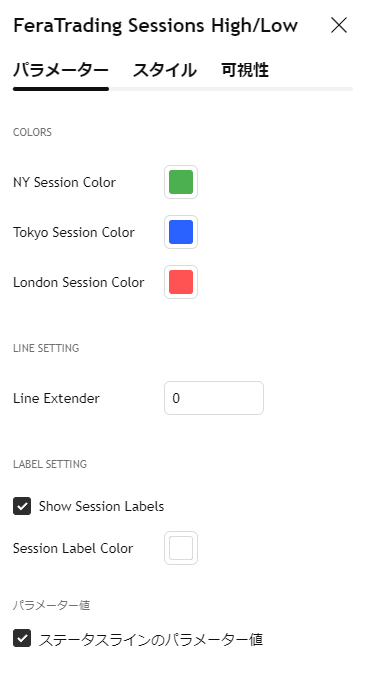Click the ステータスラインのパラメーター値 text label
This screenshot has height=674, width=370.
151,639
